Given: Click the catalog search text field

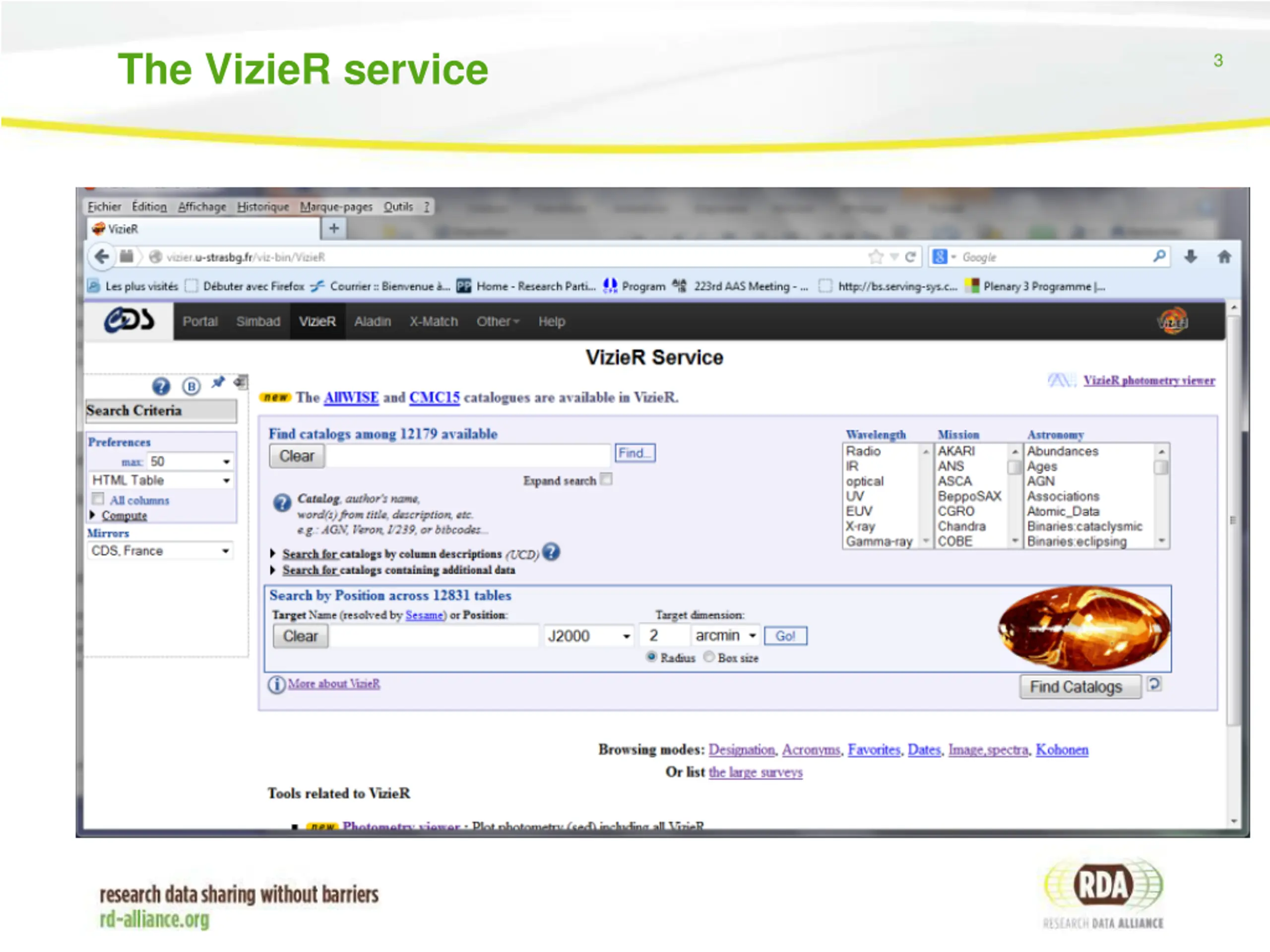Looking at the screenshot, I should [468, 456].
